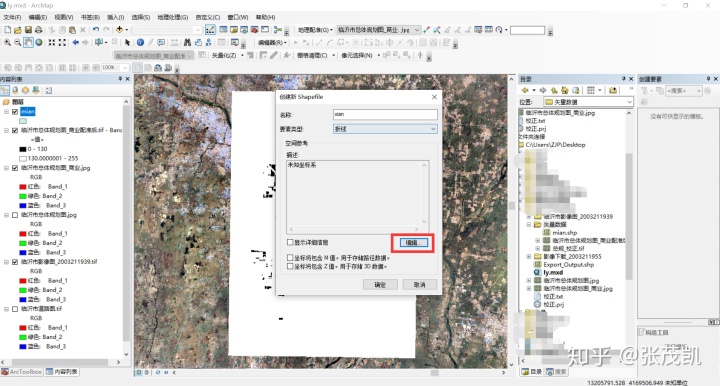The width and height of the screenshot is (720, 386).
Task: Click Connect To Folder icon in Catalog
Action: click(x=613, y=90)
